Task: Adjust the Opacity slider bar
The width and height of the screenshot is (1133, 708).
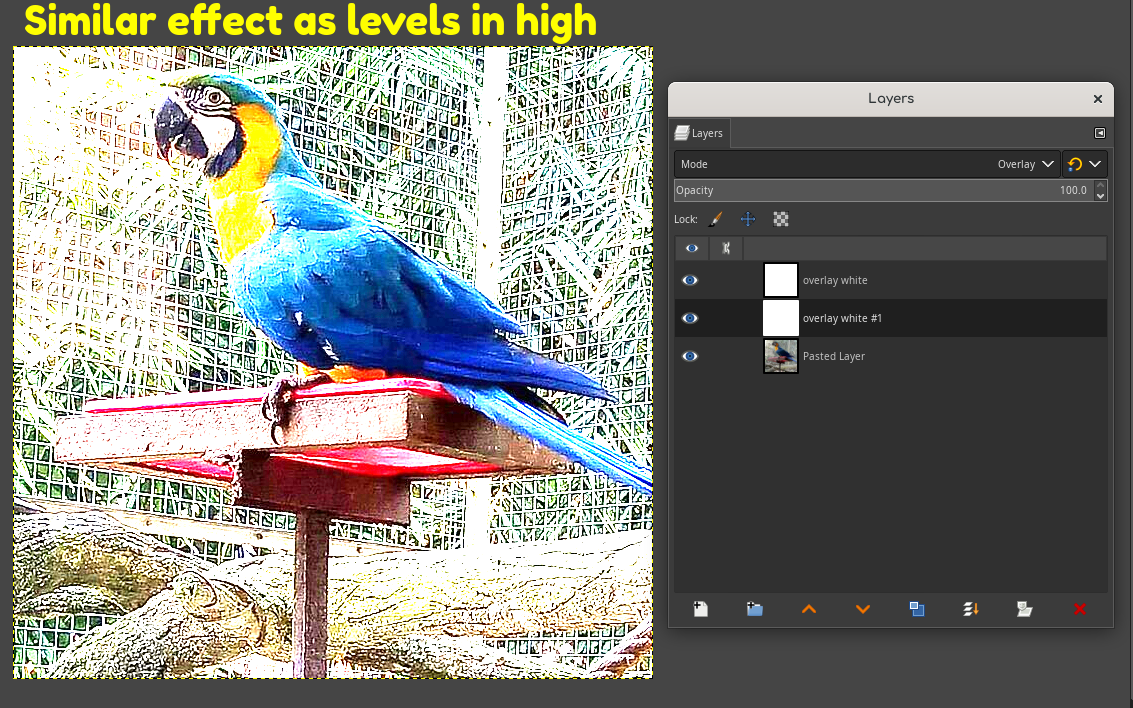Action: [884, 190]
